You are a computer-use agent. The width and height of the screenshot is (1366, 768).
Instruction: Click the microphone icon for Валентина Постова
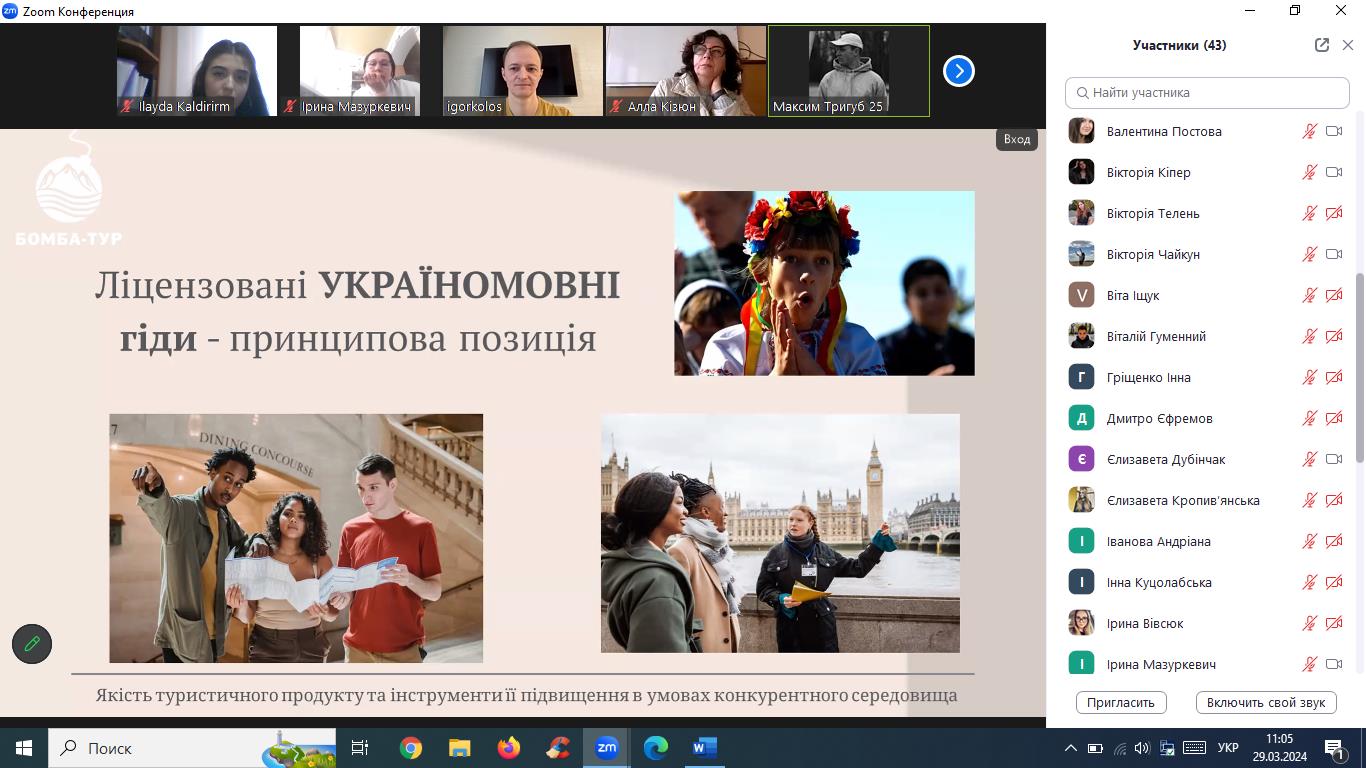tap(1309, 131)
